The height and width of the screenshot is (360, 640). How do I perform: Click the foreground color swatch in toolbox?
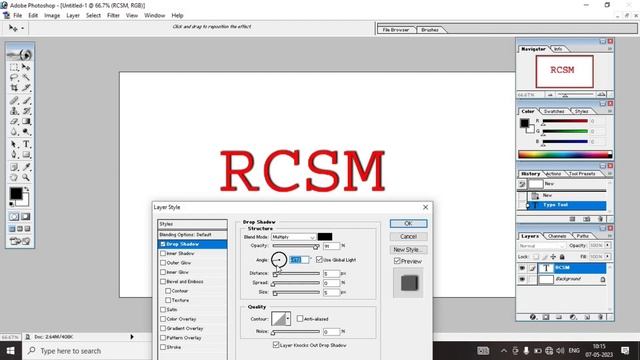[16, 193]
